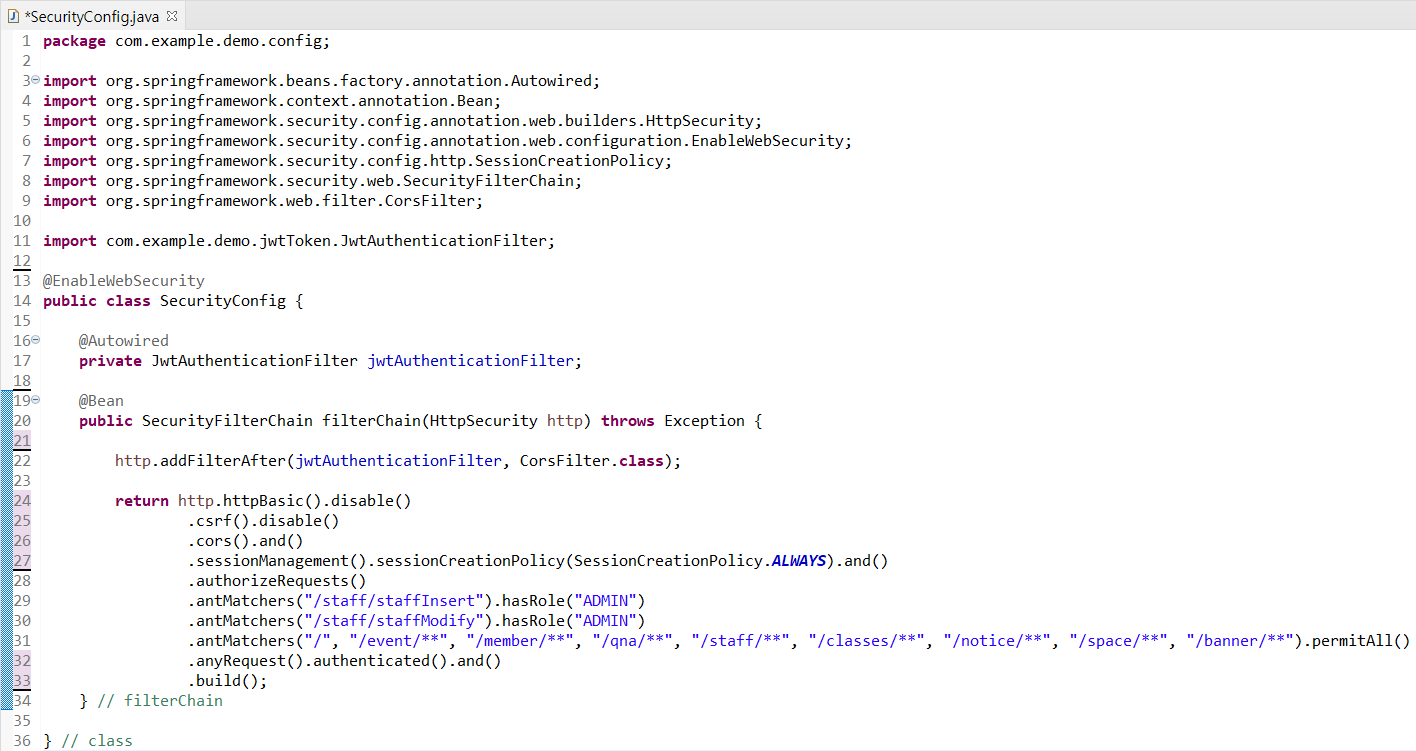The height and width of the screenshot is (751, 1416).
Task: Click the "/event/**" string
Action: click(x=399, y=641)
